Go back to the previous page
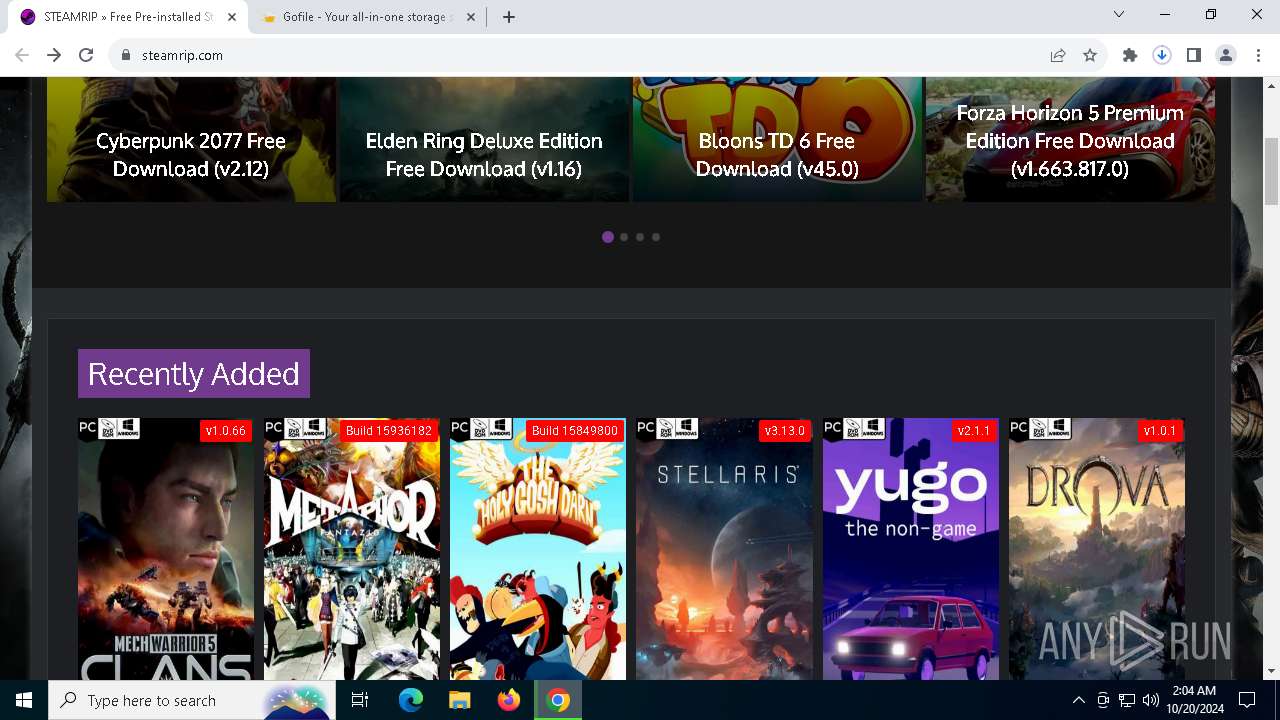 click(22, 55)
